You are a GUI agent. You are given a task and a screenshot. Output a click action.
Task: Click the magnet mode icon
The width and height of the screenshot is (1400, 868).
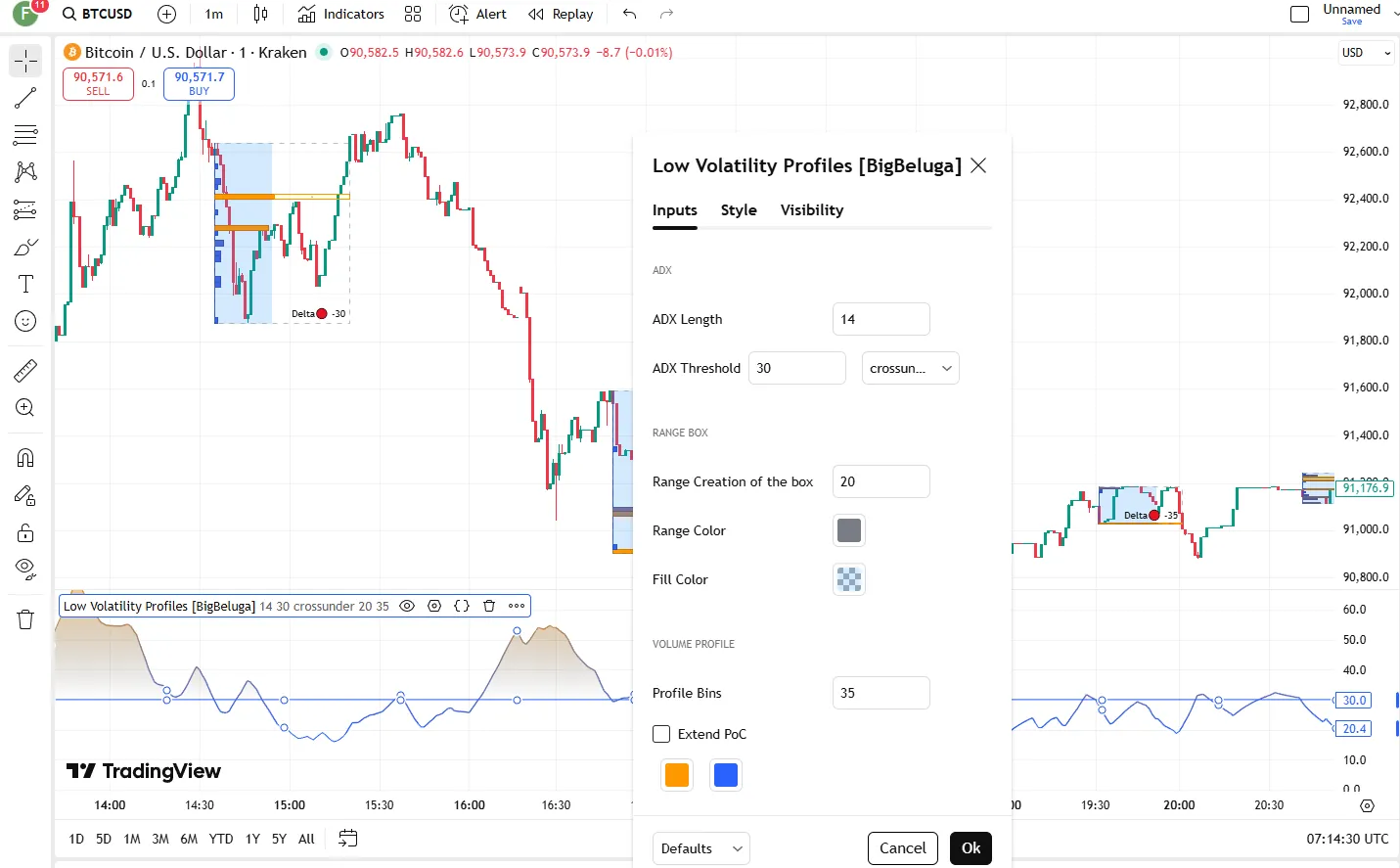pos(25,458)
